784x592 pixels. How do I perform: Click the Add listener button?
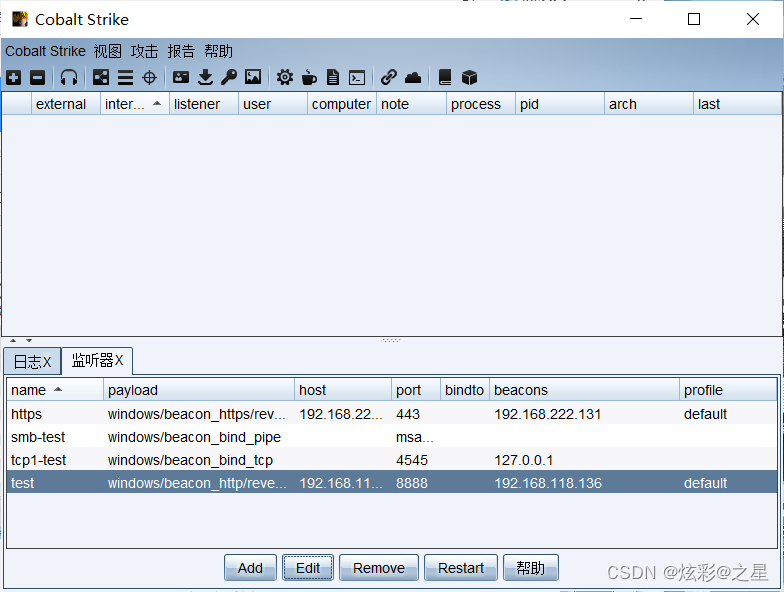point(250,568)
